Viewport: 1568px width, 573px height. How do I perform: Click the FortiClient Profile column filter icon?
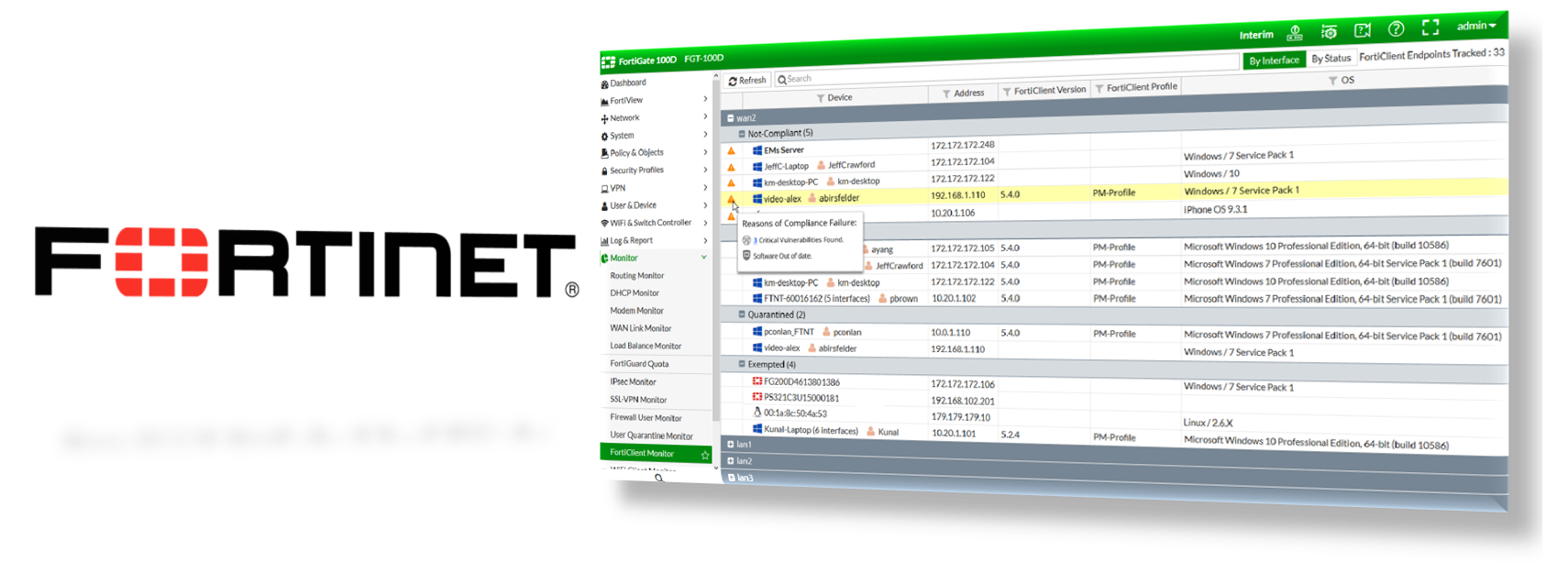click(x=1099, y=89)
